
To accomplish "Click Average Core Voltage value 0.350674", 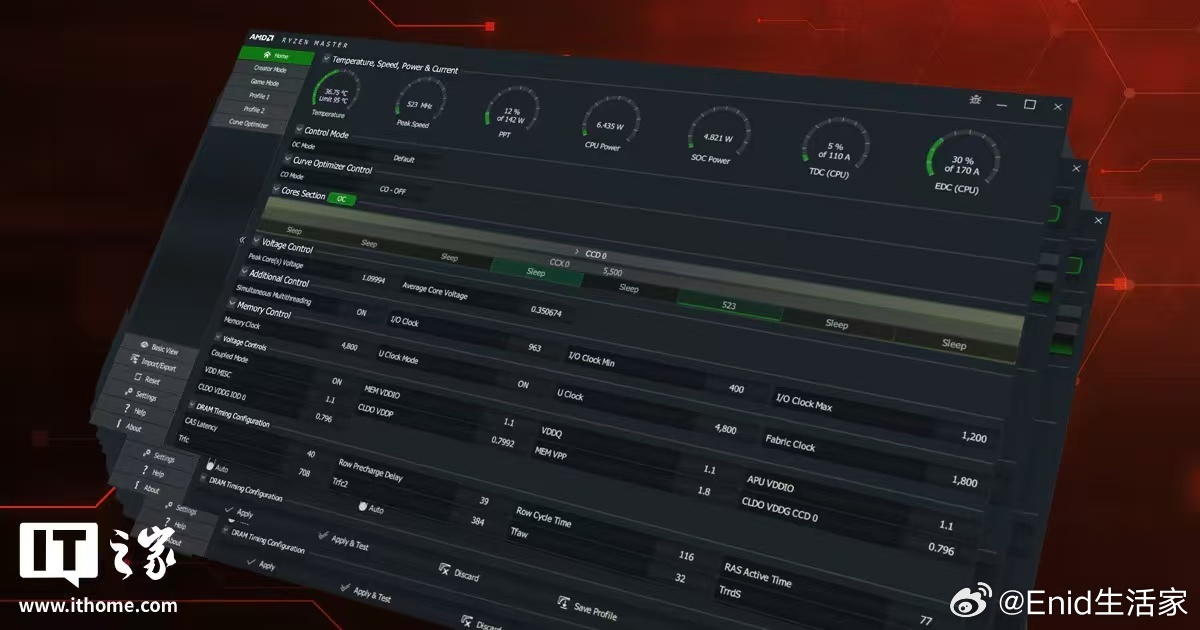I will point(545,312).
